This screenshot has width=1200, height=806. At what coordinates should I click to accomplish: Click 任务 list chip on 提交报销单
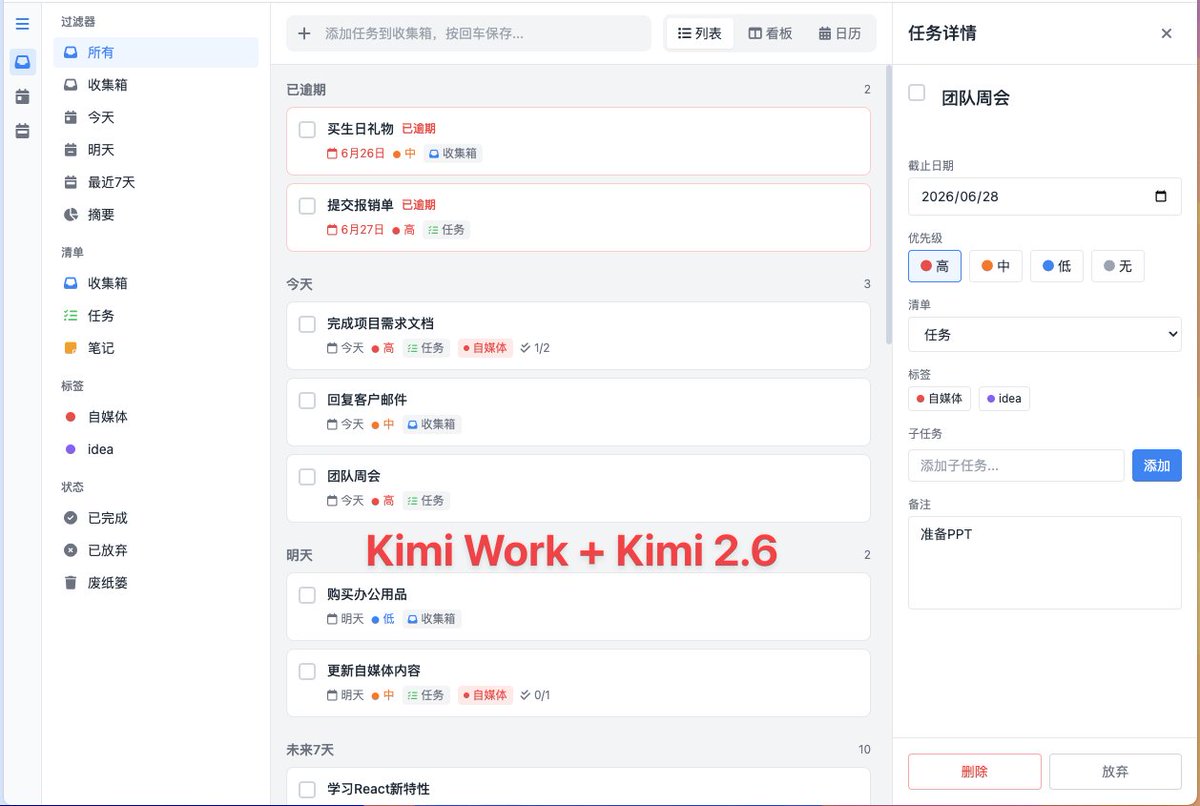point(446,230)
